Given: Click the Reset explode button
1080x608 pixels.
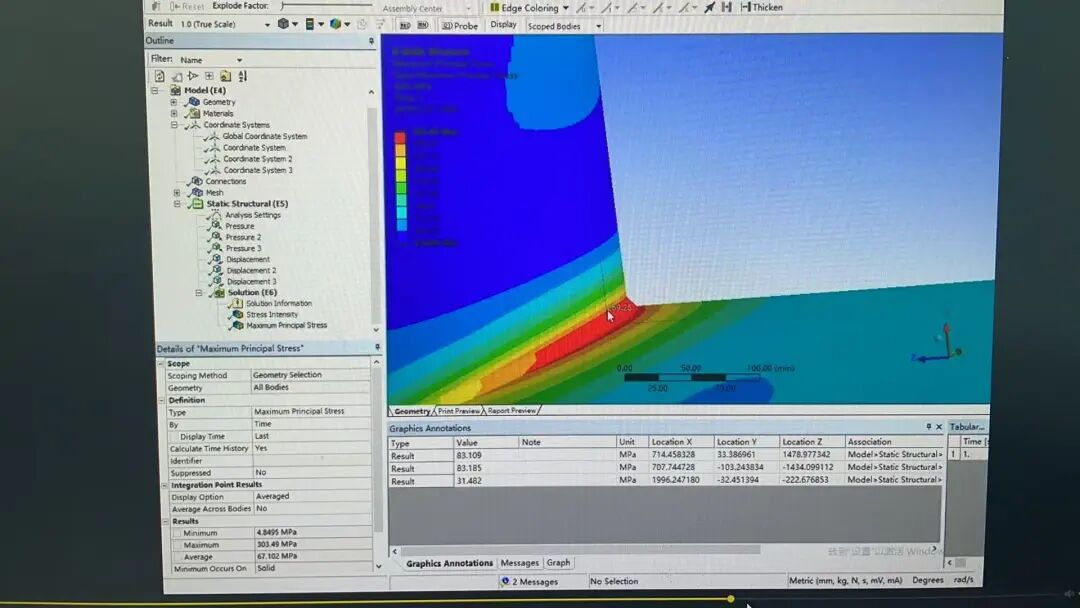Looking at the screenshot, I should [187, 6].
